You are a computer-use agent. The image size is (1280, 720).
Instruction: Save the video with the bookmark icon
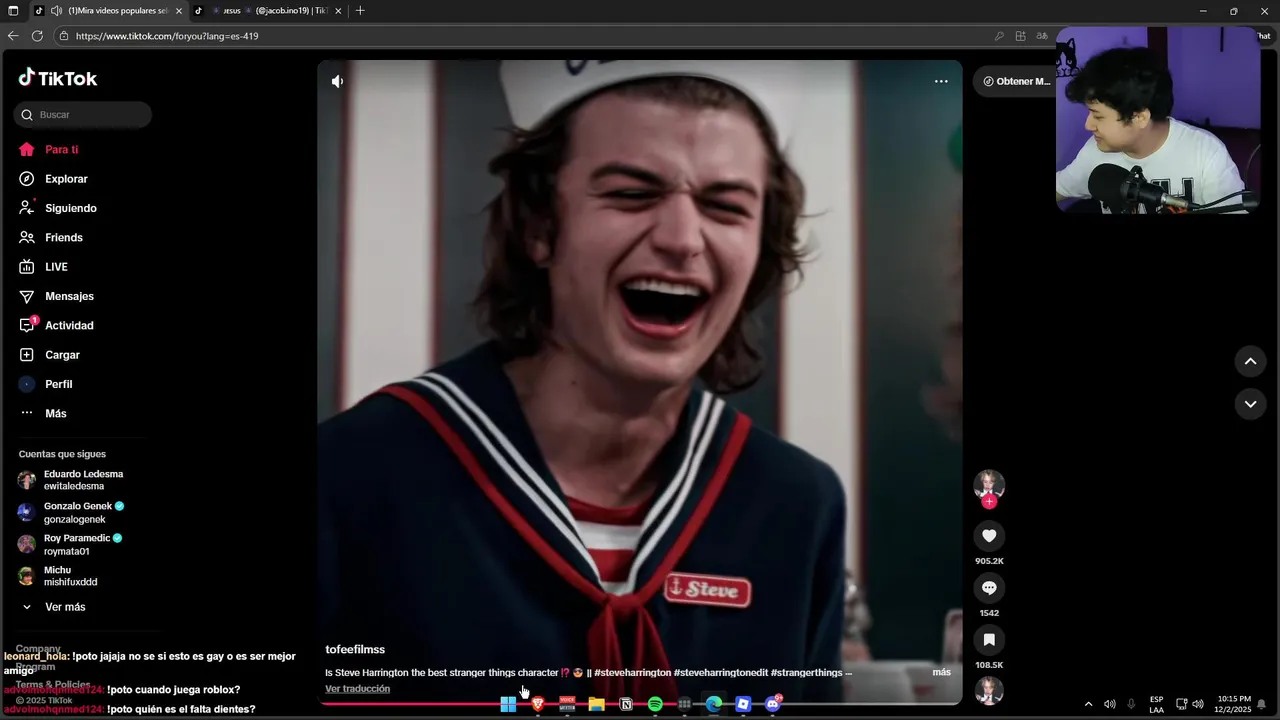tap(989, 640)
